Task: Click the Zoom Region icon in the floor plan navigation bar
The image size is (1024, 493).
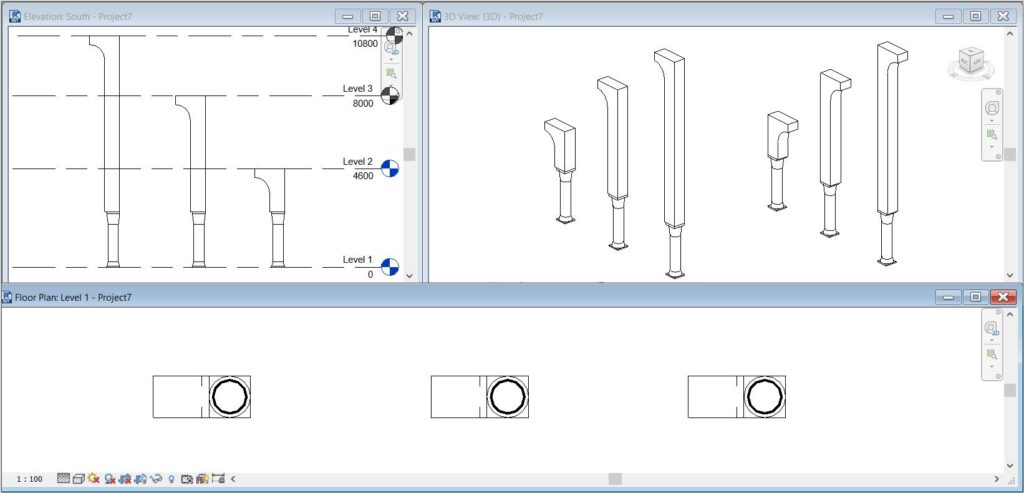Action: click(x=992, y=355)
